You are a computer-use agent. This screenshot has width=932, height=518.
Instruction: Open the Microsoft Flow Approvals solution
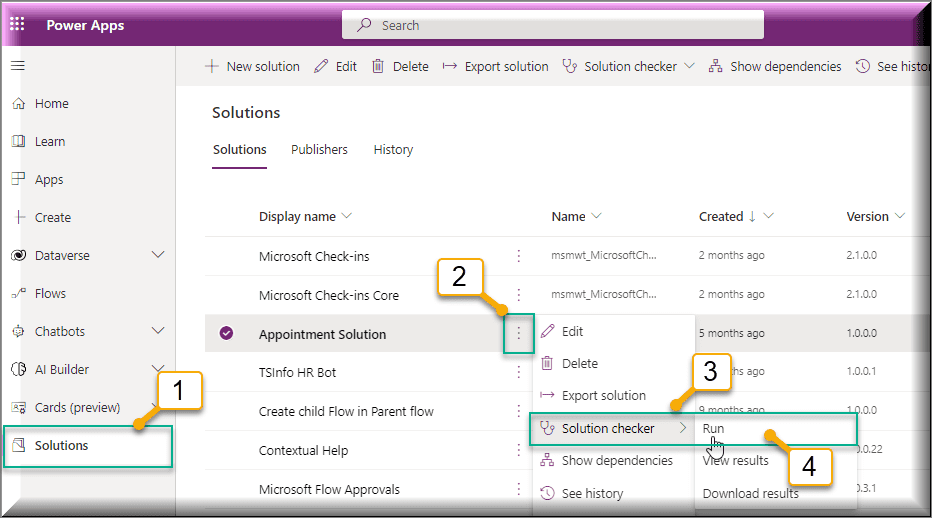pyautogui.click(x=329, y=489)
